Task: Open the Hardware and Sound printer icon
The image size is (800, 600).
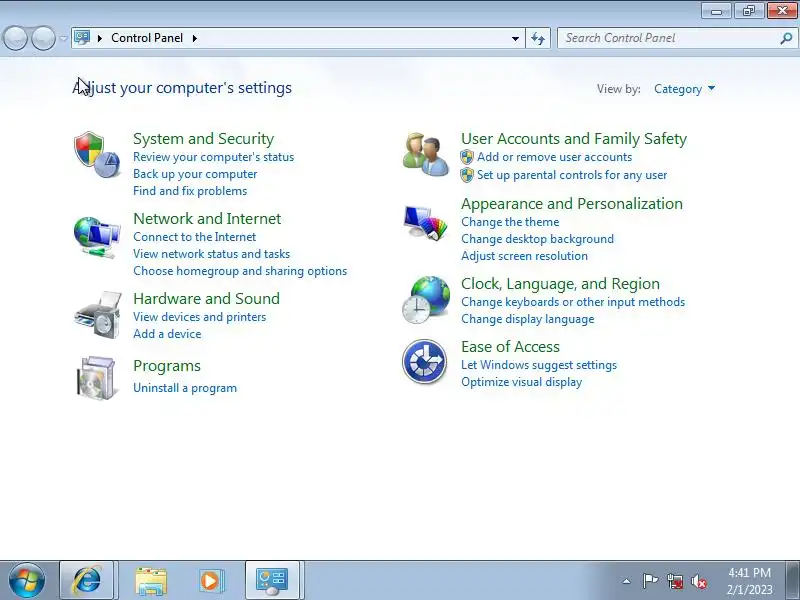Action: tap(98, 314)
